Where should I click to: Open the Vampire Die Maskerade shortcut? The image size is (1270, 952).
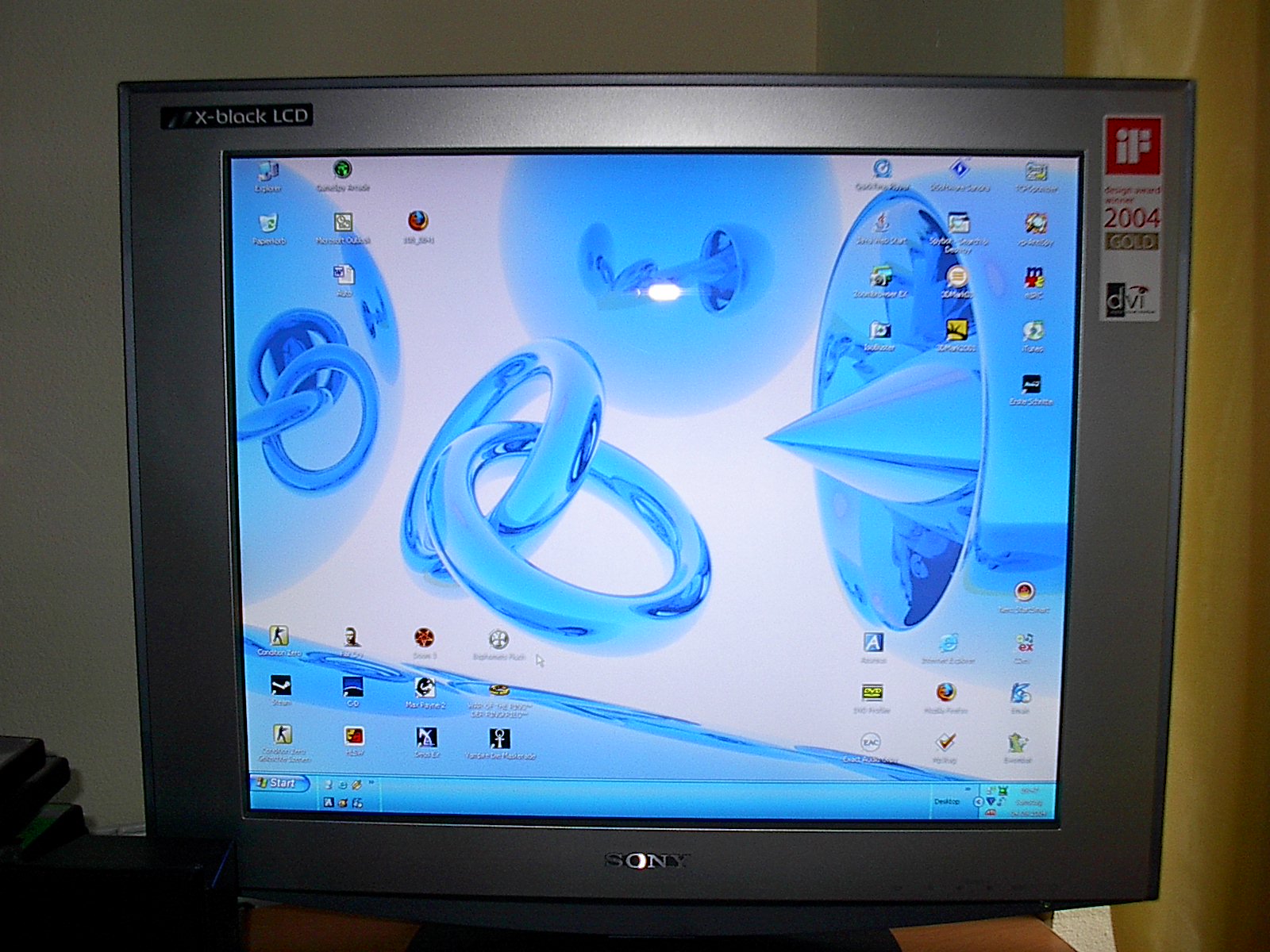(x=500, y=739)
